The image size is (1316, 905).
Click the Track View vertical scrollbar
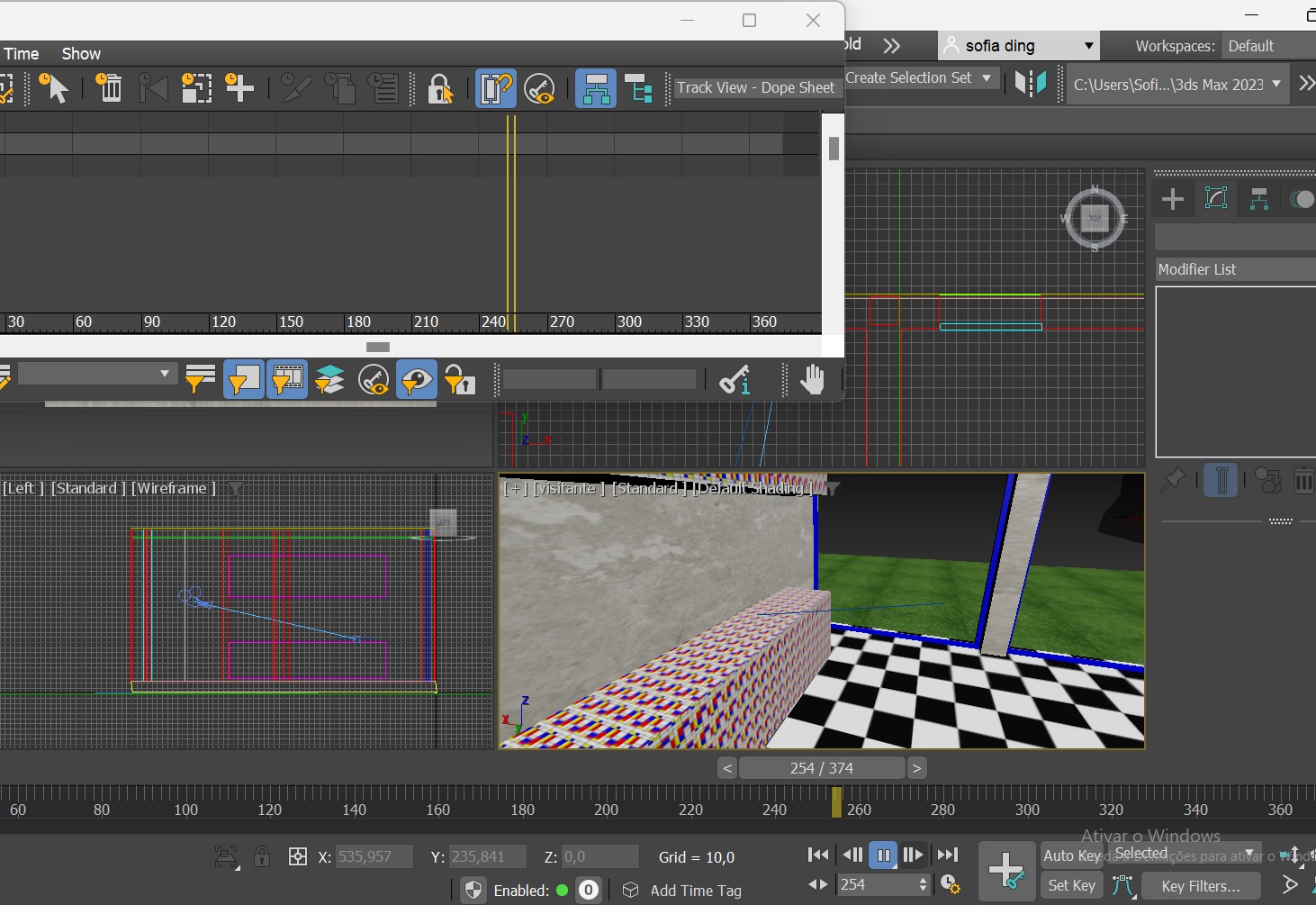[x=834, y=149]
